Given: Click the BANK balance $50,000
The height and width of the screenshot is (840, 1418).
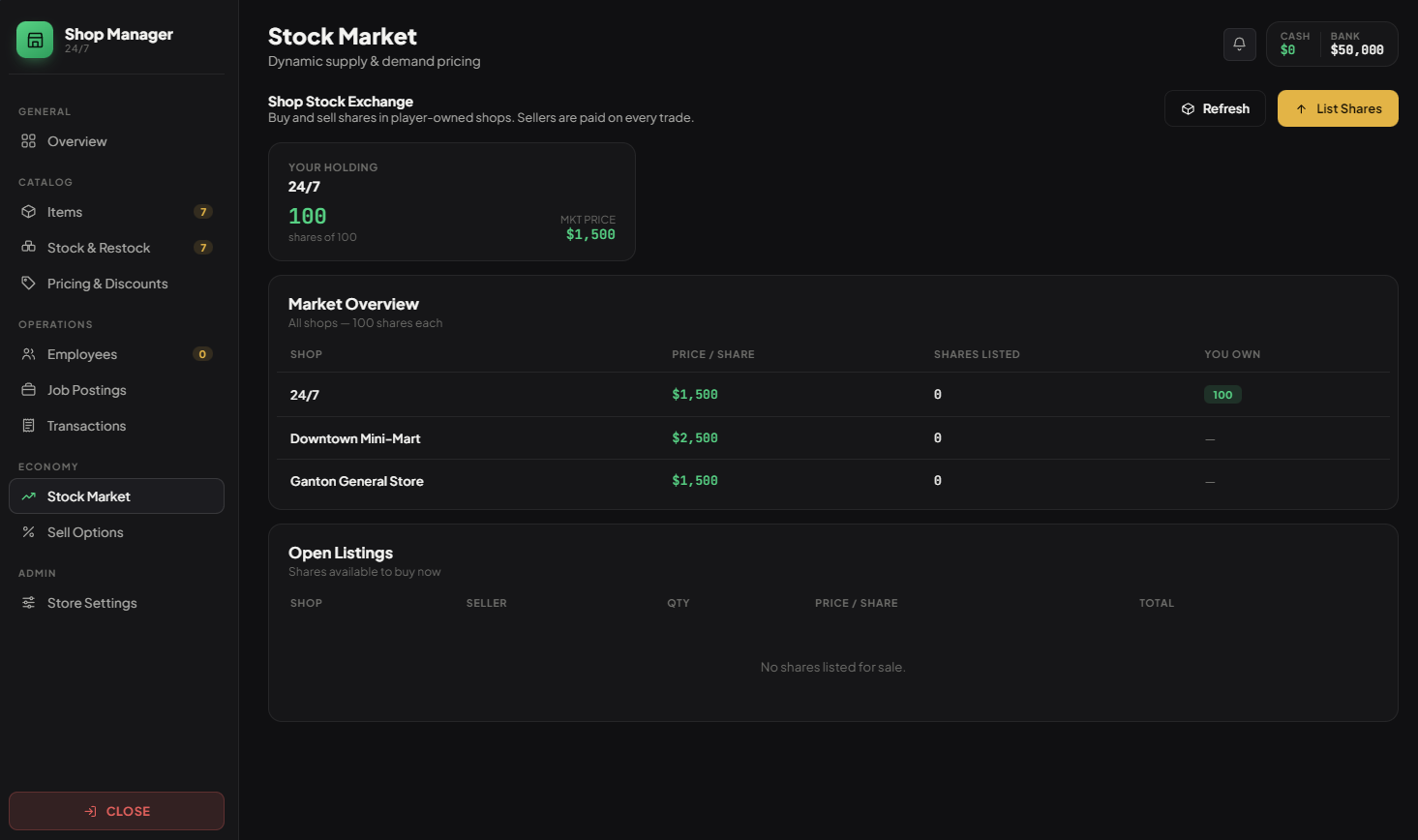Looking at the screenshot, I should point(1357,50).
